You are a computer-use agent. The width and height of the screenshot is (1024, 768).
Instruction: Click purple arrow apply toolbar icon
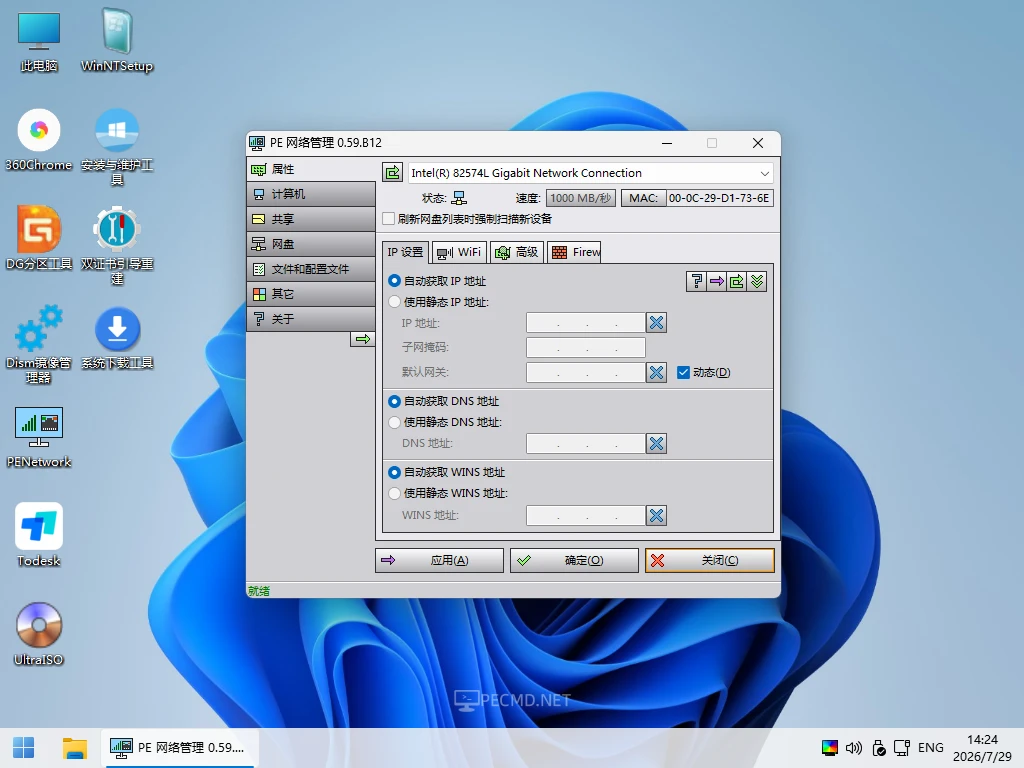(x=716, y=281)
